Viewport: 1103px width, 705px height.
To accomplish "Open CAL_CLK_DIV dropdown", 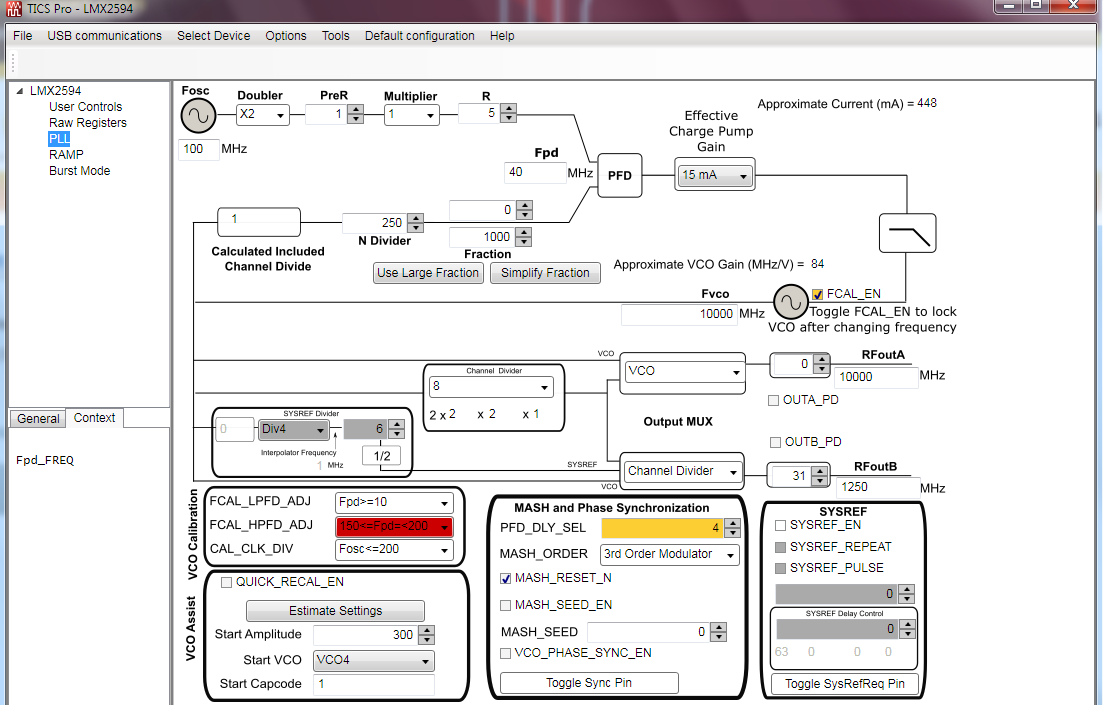I will (x=394, y=550).
